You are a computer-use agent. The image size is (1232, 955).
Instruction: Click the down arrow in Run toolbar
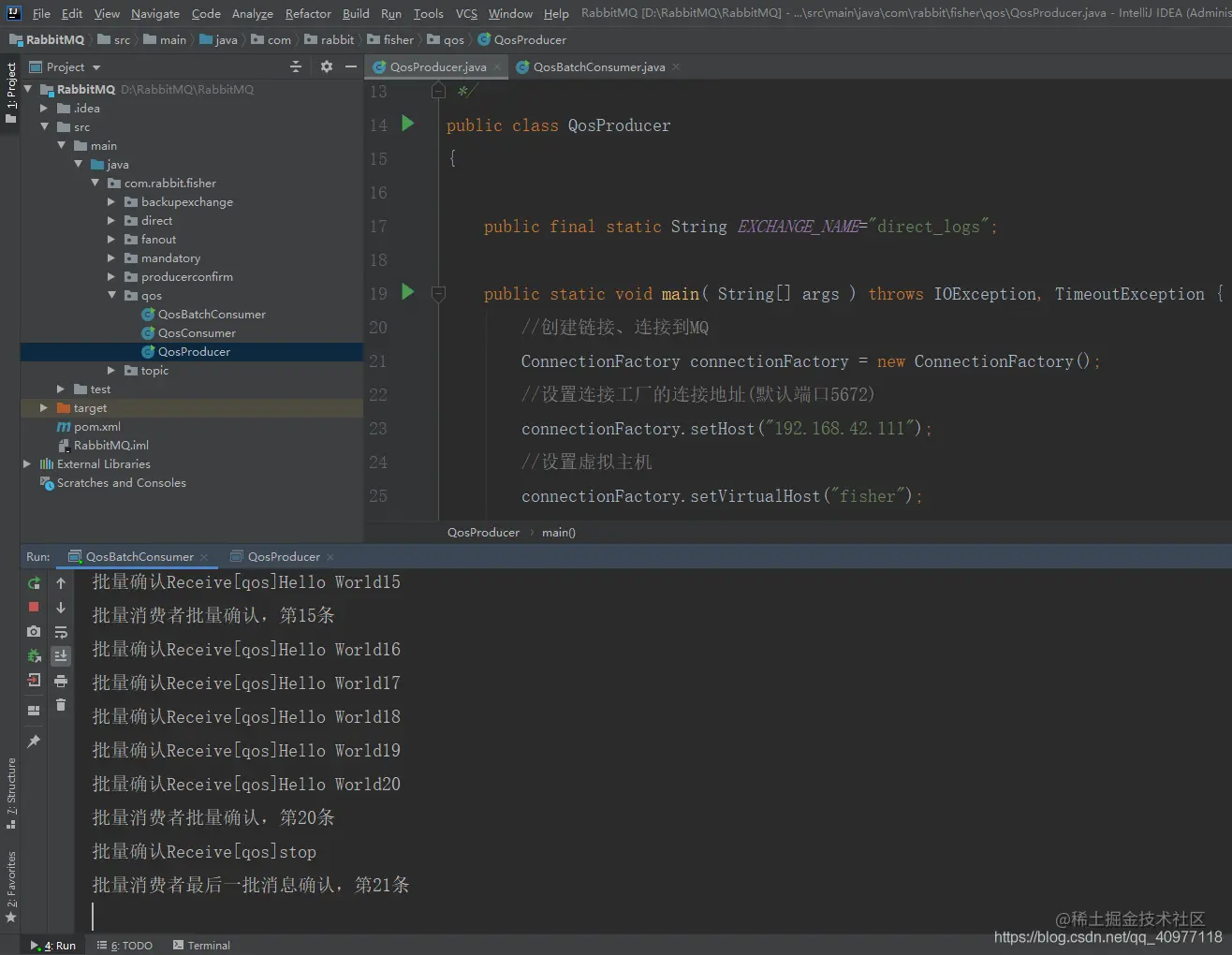pyautogui.click(x=61, y=608)
